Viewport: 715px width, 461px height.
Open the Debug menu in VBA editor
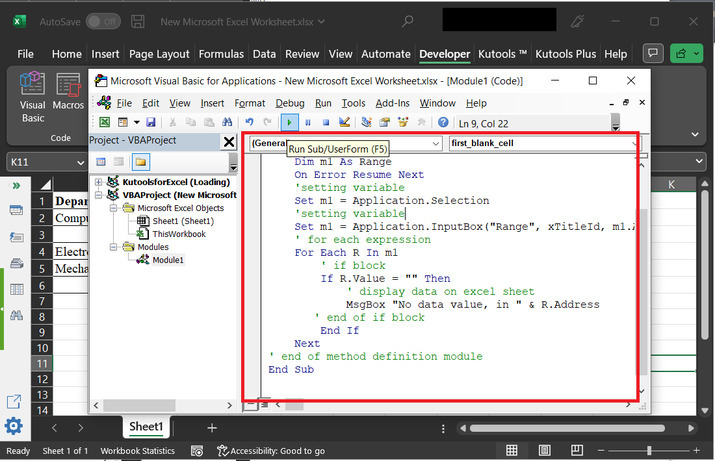click(289, 103)
